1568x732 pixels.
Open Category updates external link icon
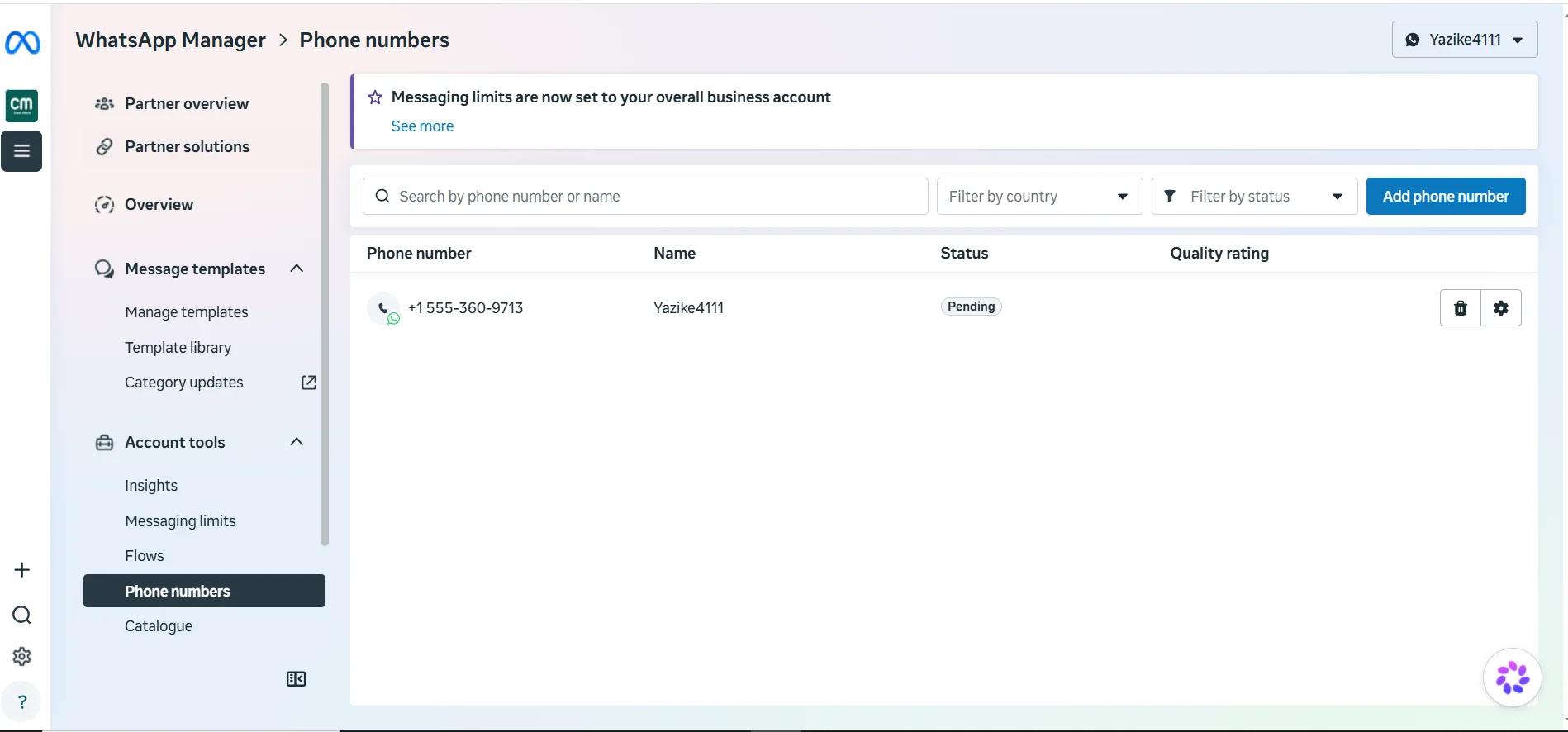[309, 383]
